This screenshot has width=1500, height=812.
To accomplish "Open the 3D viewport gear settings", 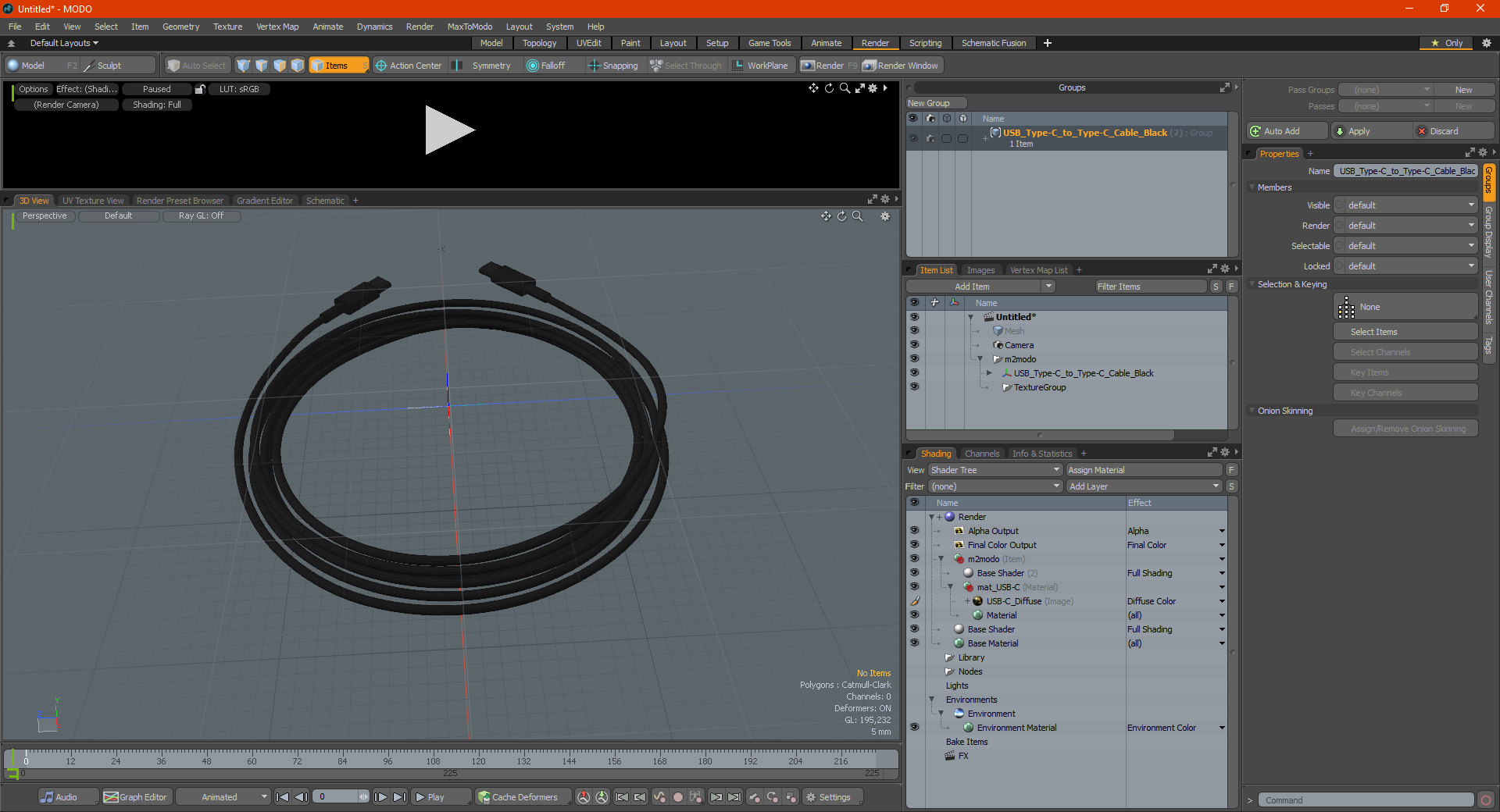I will (885, 216).
